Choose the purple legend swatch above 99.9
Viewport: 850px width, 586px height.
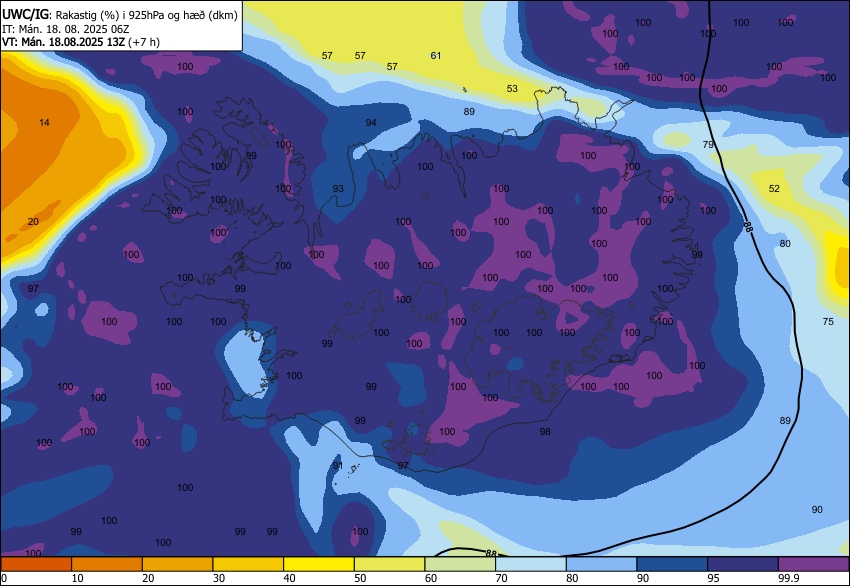(x=814, y=564)
